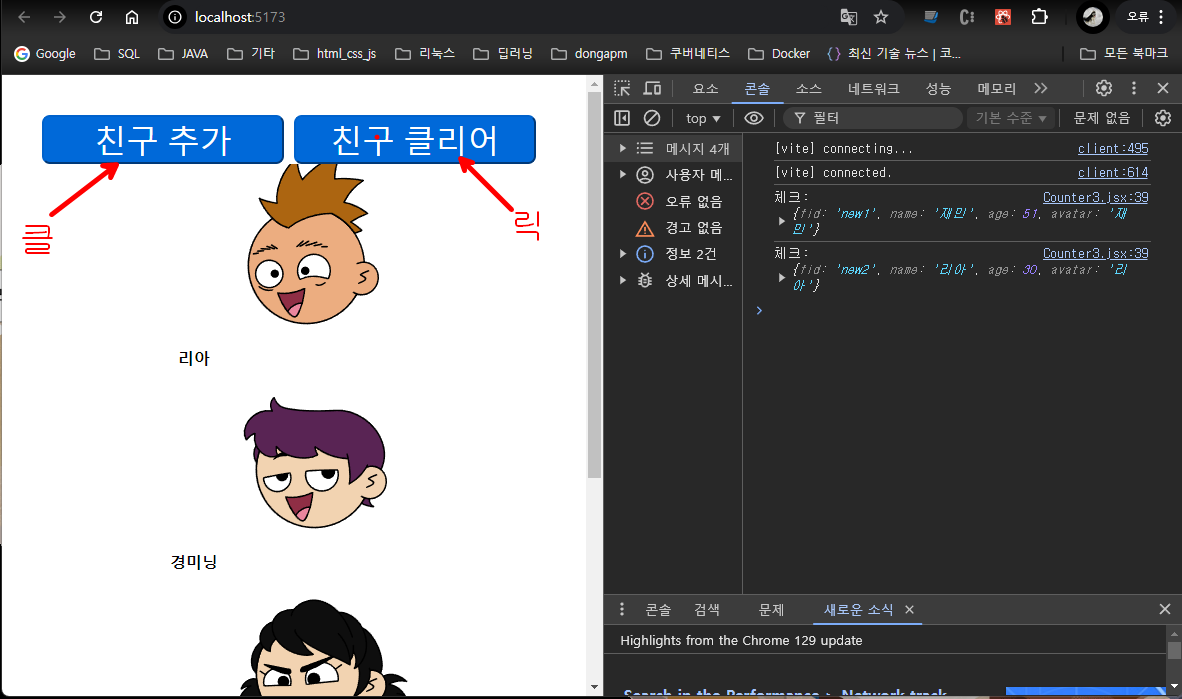Open Chrome three-dot menu

pyautogui.click(x=1162, y=17)
